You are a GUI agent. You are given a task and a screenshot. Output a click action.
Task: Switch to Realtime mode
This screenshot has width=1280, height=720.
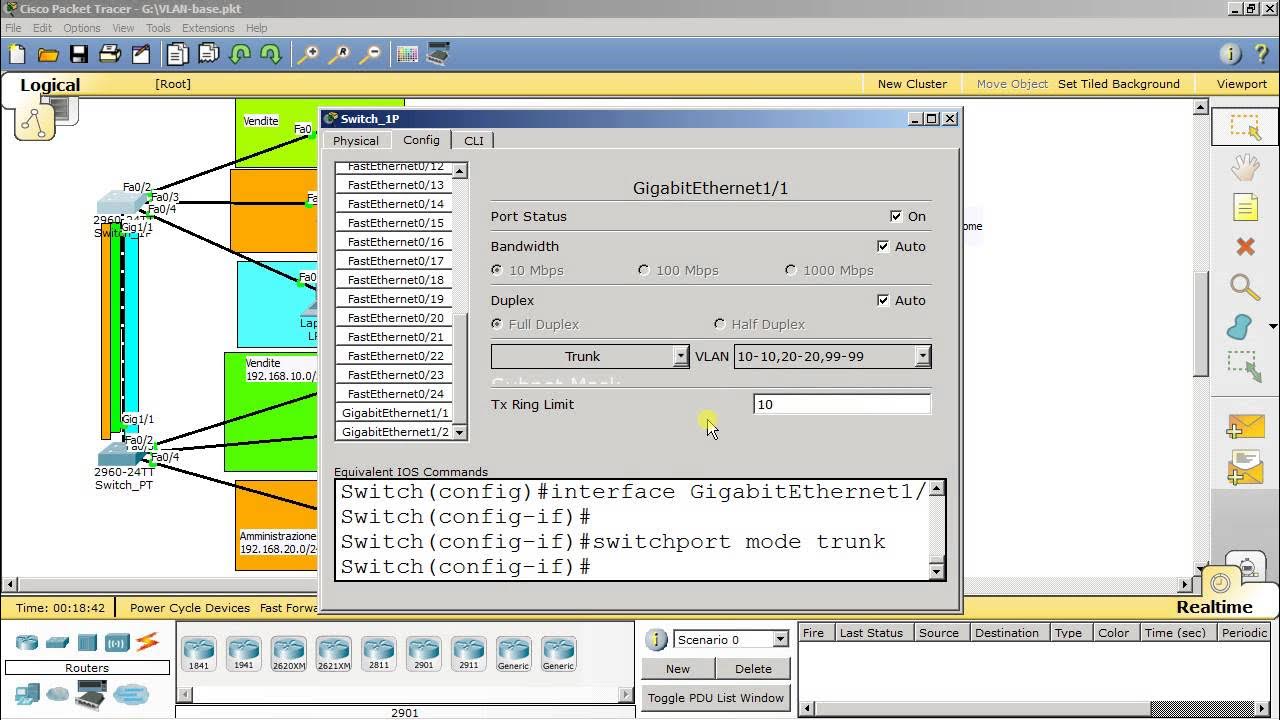point(1214,607)
